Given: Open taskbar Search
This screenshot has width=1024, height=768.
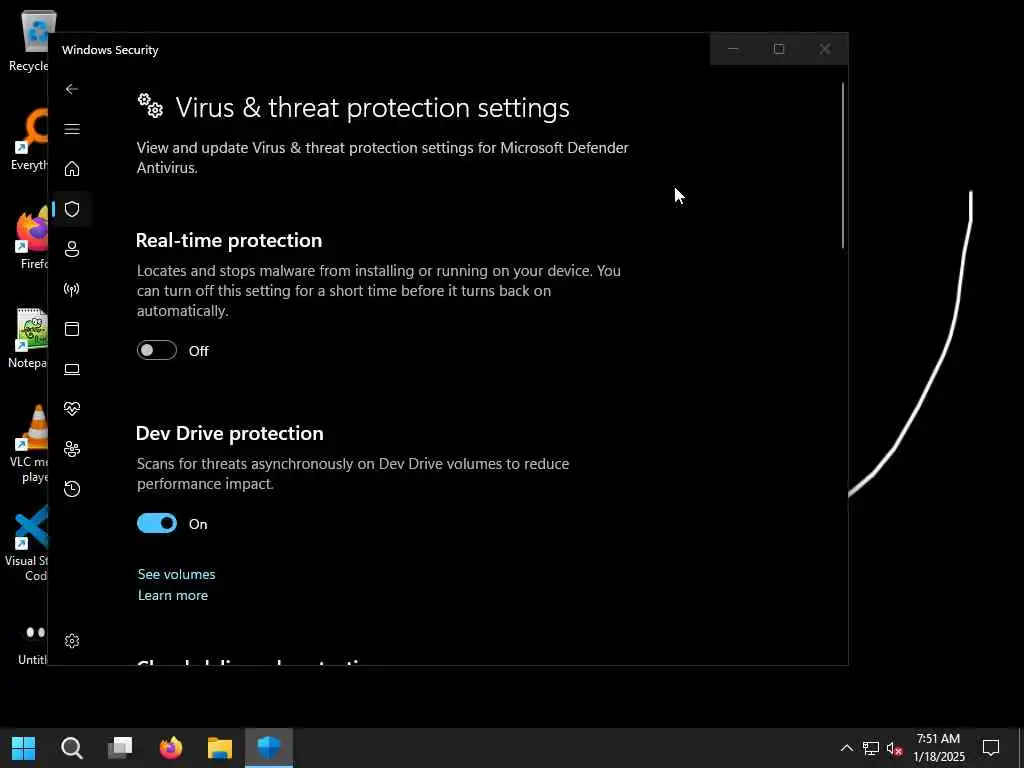Looking at the screenshot, I should coord(72,748).
